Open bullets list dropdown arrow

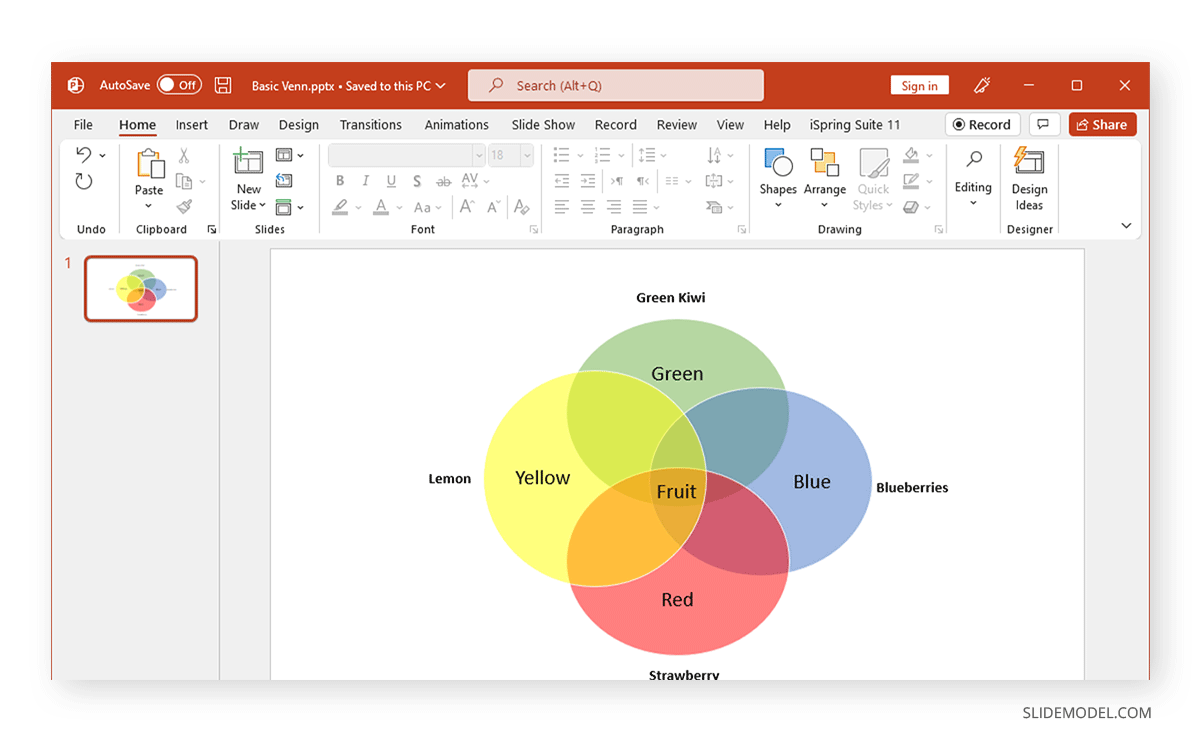[579, 155]
